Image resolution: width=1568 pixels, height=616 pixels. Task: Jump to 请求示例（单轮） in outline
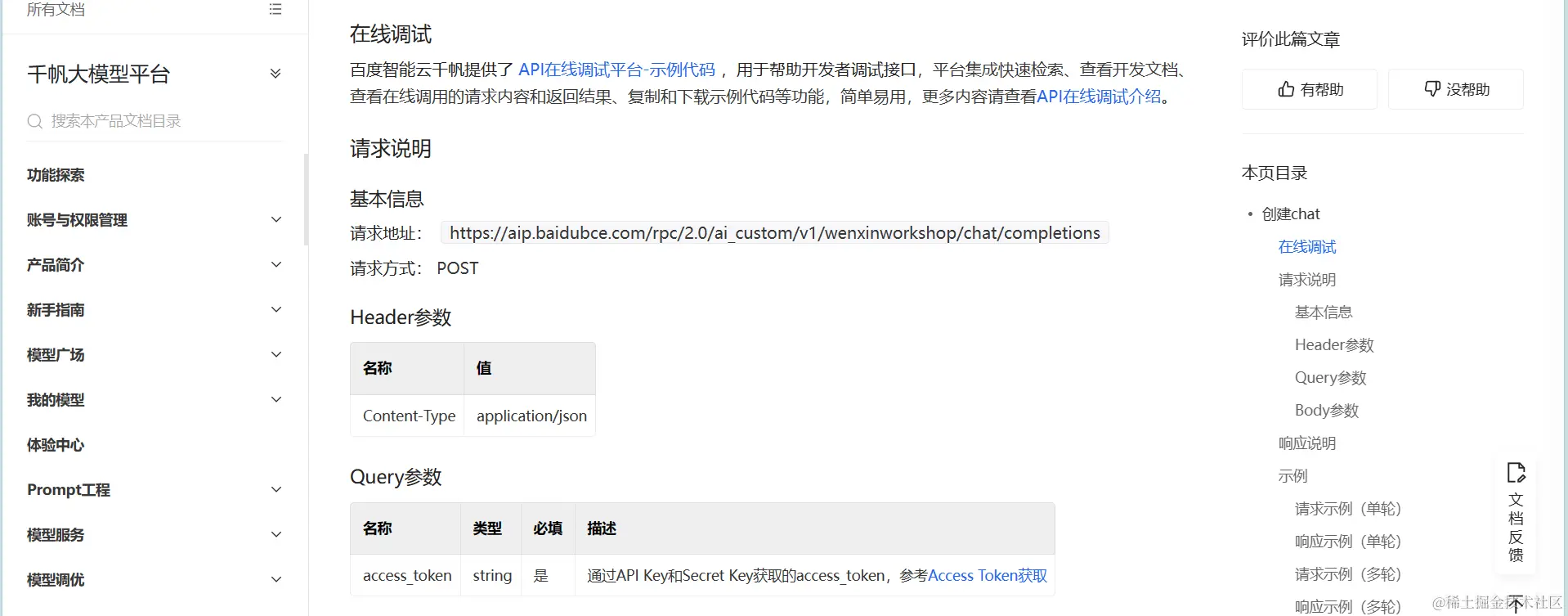coord(1348,509)
